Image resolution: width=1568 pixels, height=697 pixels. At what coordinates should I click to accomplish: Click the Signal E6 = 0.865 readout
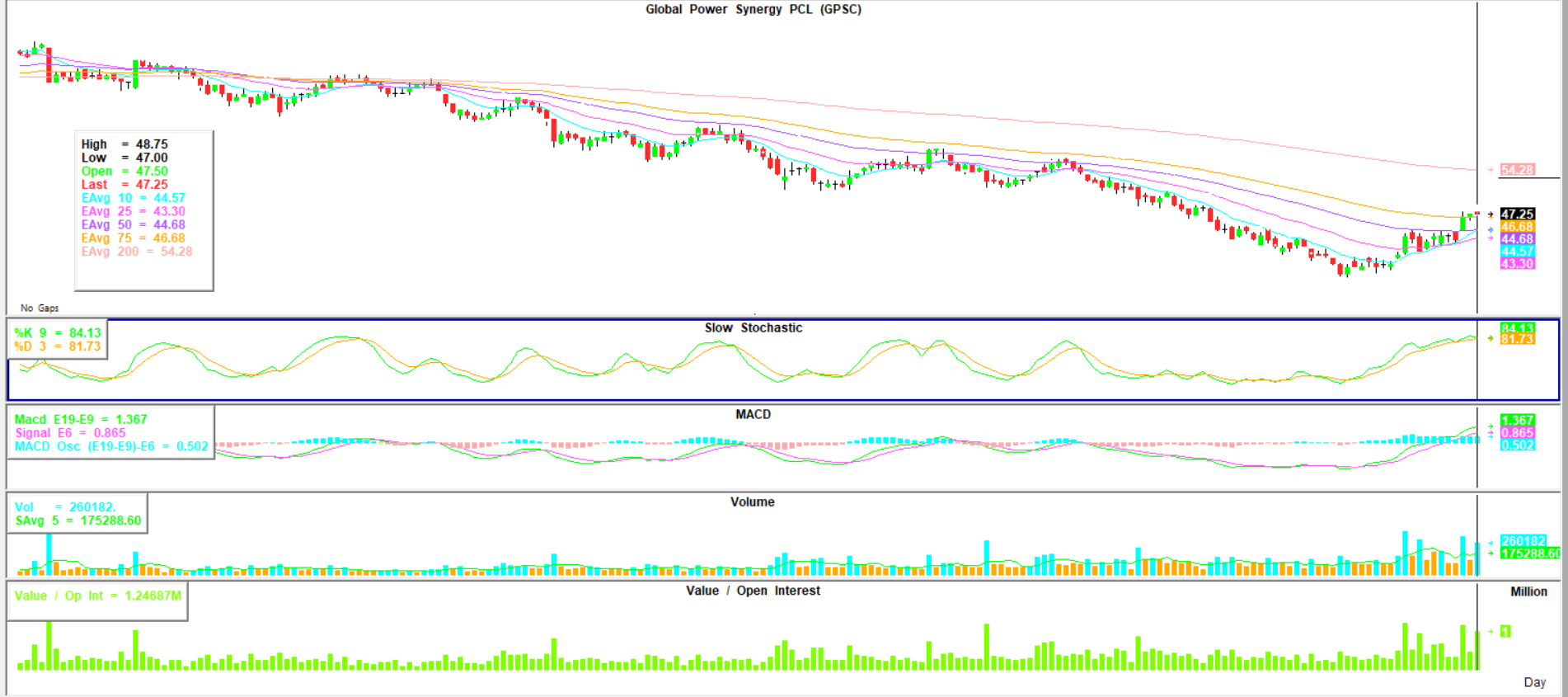pos(70,432)
